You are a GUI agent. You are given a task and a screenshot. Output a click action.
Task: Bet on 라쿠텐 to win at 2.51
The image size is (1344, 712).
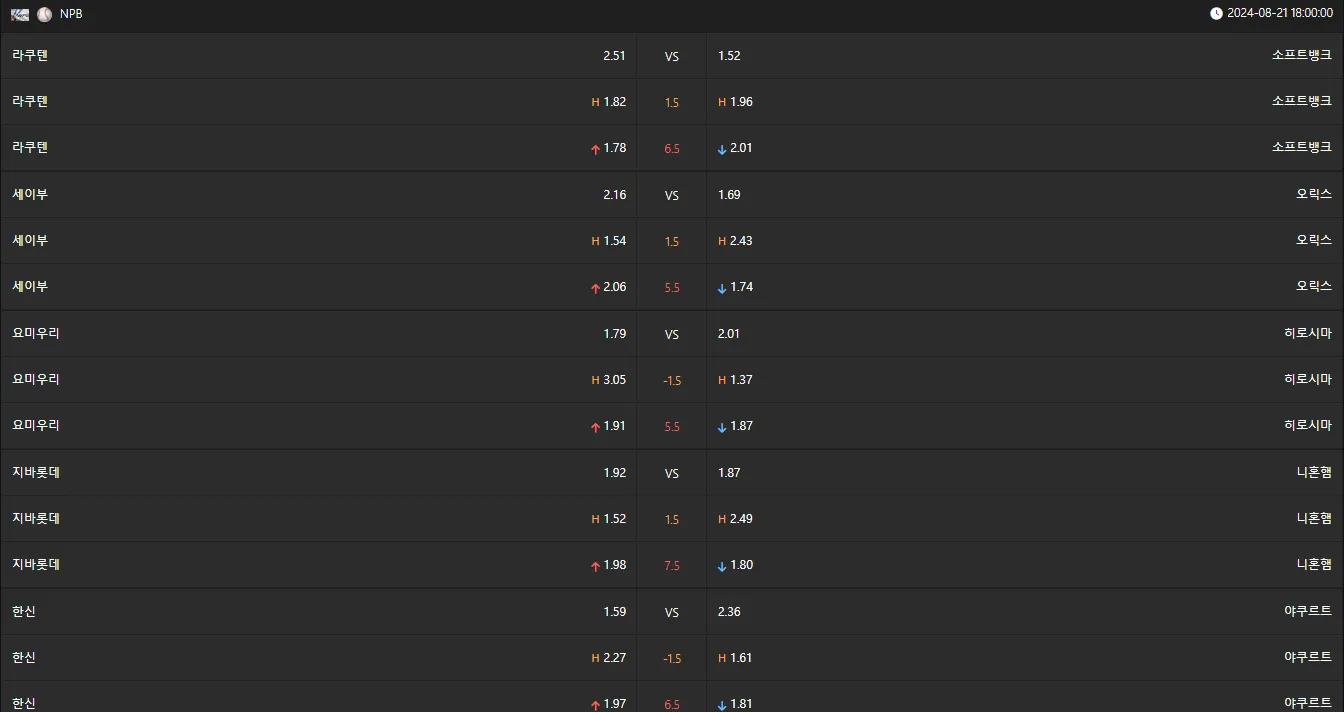tap(614, 56)
